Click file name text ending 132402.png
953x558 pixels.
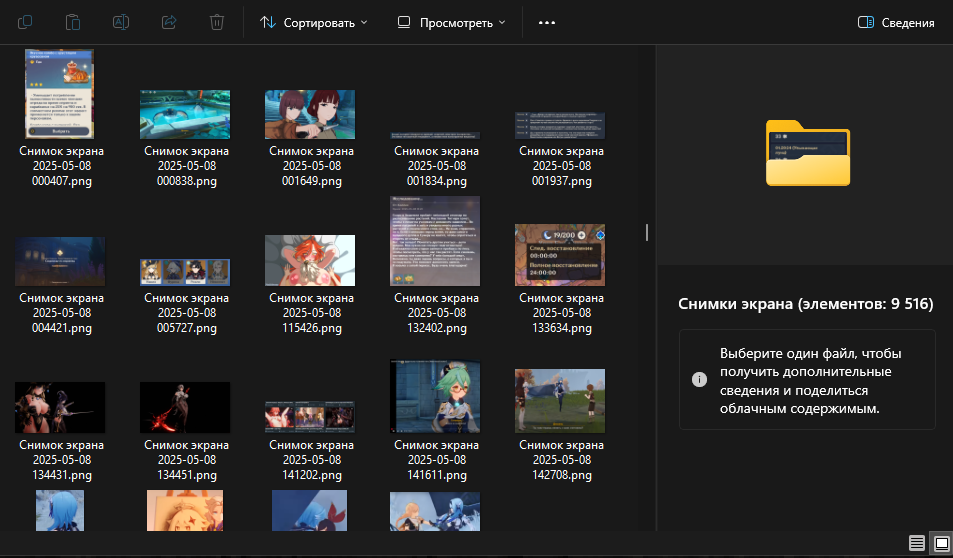click(436, 313)
